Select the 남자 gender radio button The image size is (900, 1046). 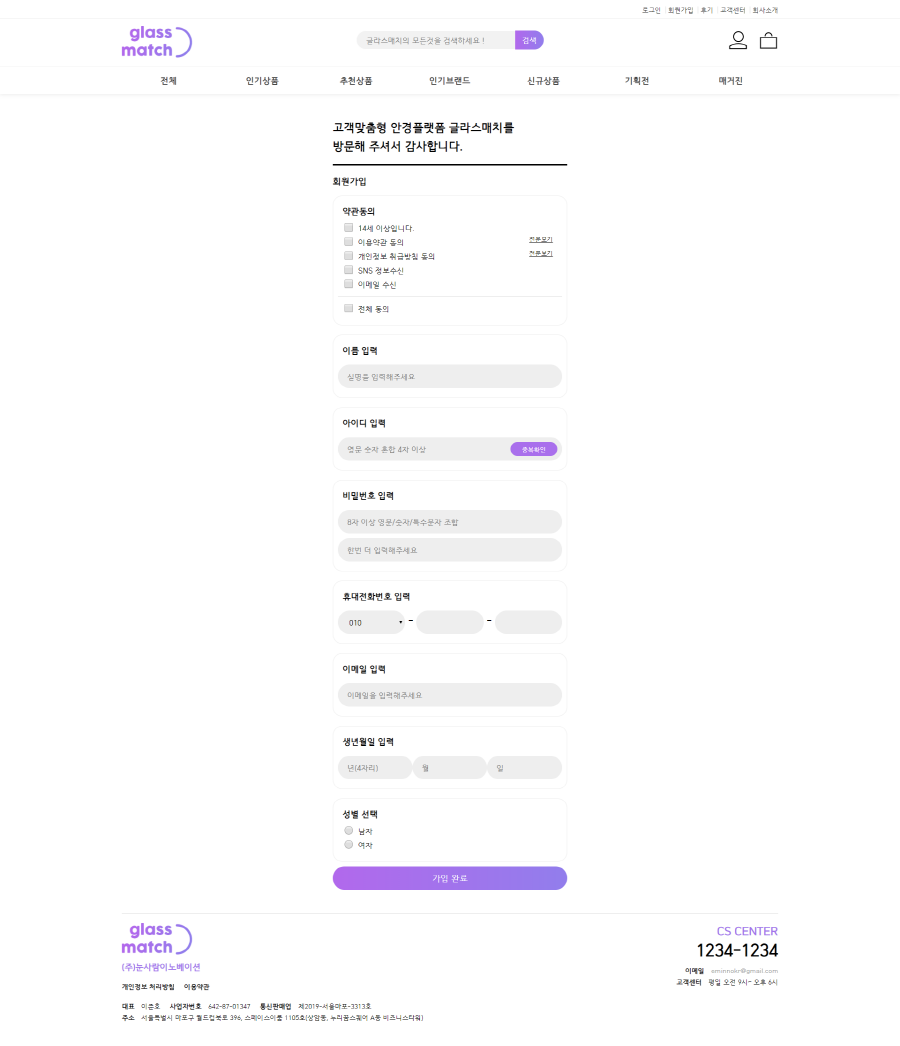tap(349, 830)
